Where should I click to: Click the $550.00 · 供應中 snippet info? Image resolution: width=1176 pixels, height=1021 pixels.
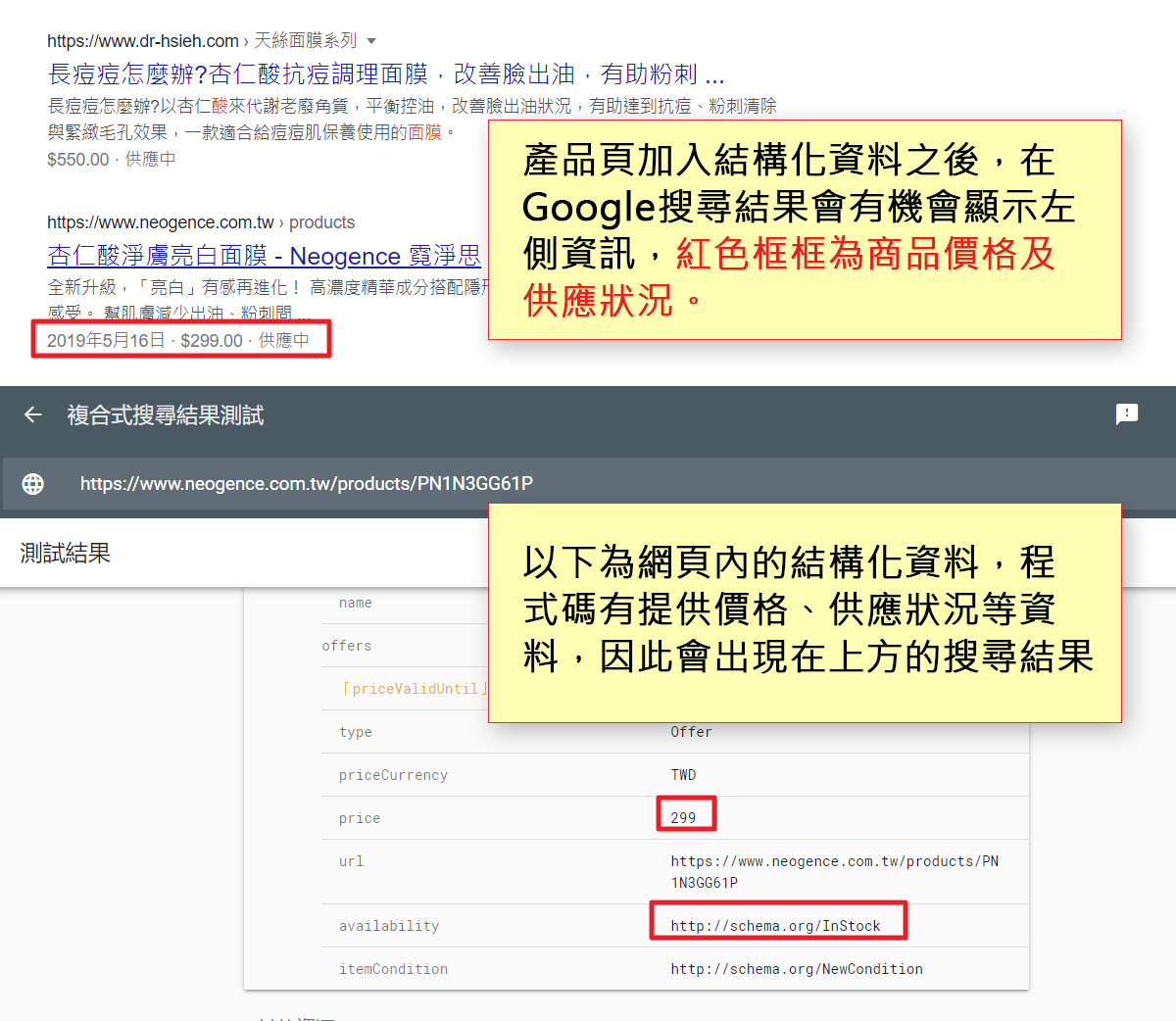pos(112,159)
